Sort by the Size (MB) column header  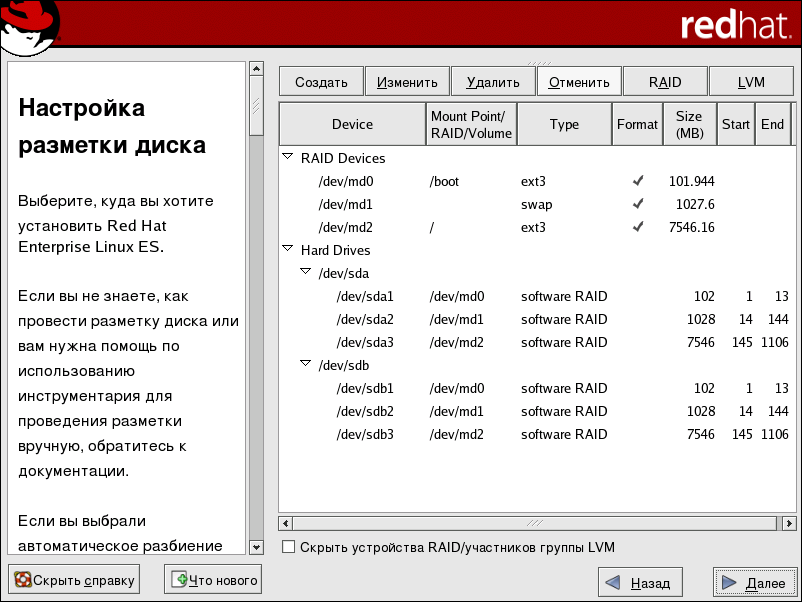pyautogui.click(x=689, y=124)
